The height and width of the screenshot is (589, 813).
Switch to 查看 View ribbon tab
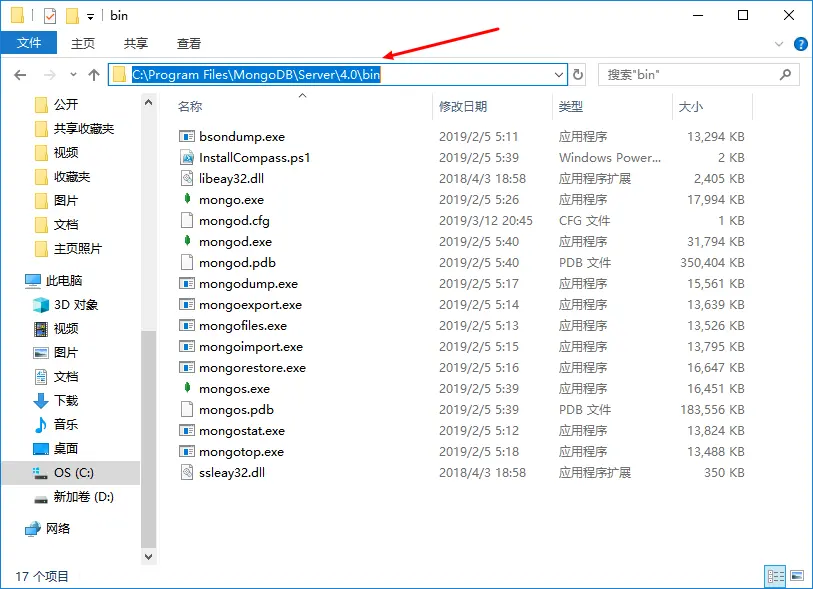click(x=189, y=44)
